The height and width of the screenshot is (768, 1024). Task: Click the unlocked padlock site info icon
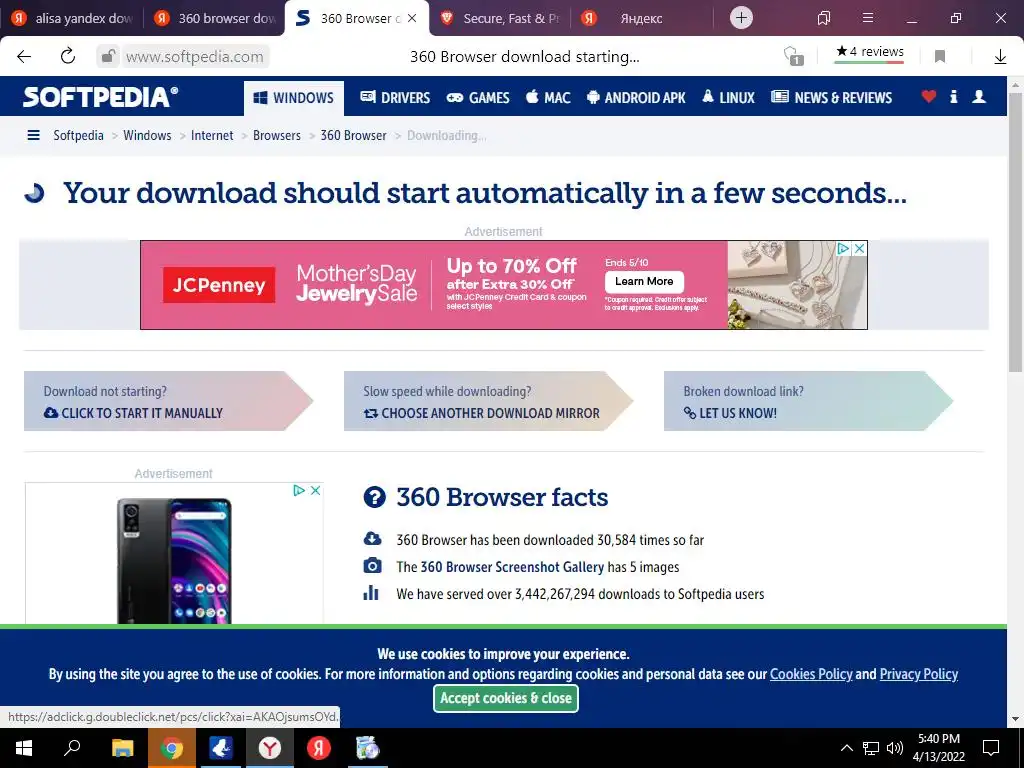pyautogui.click(x=108, y=56)
